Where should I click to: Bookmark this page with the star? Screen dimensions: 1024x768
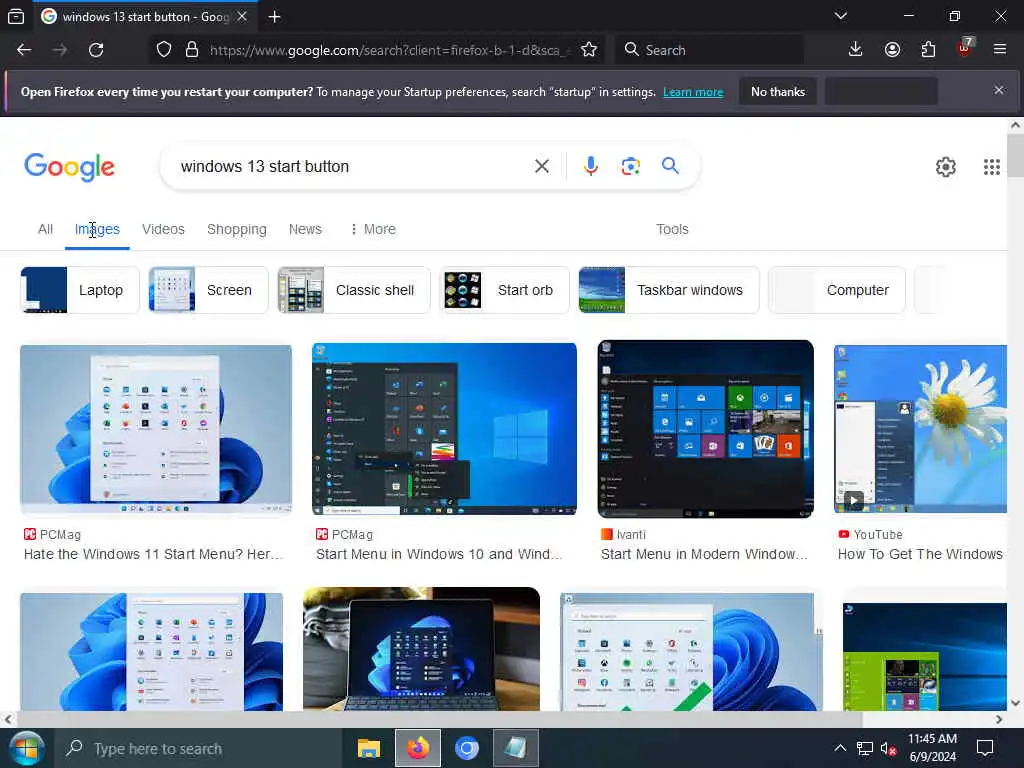(x=589, y=50)
